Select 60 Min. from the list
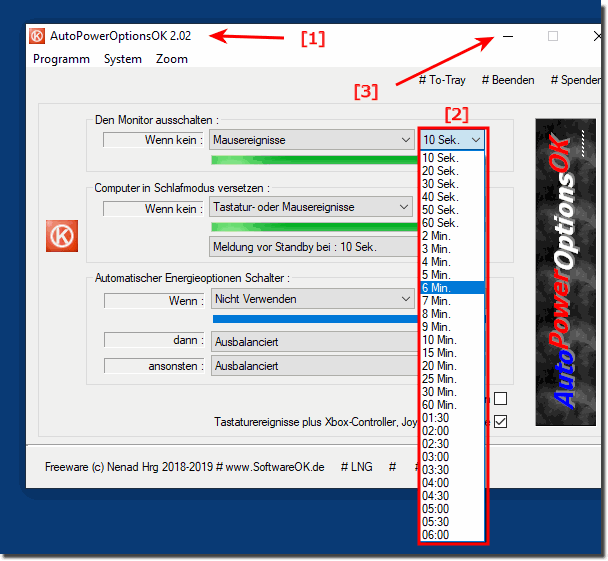Screen dimensions: 608x561 coord(453,405)
